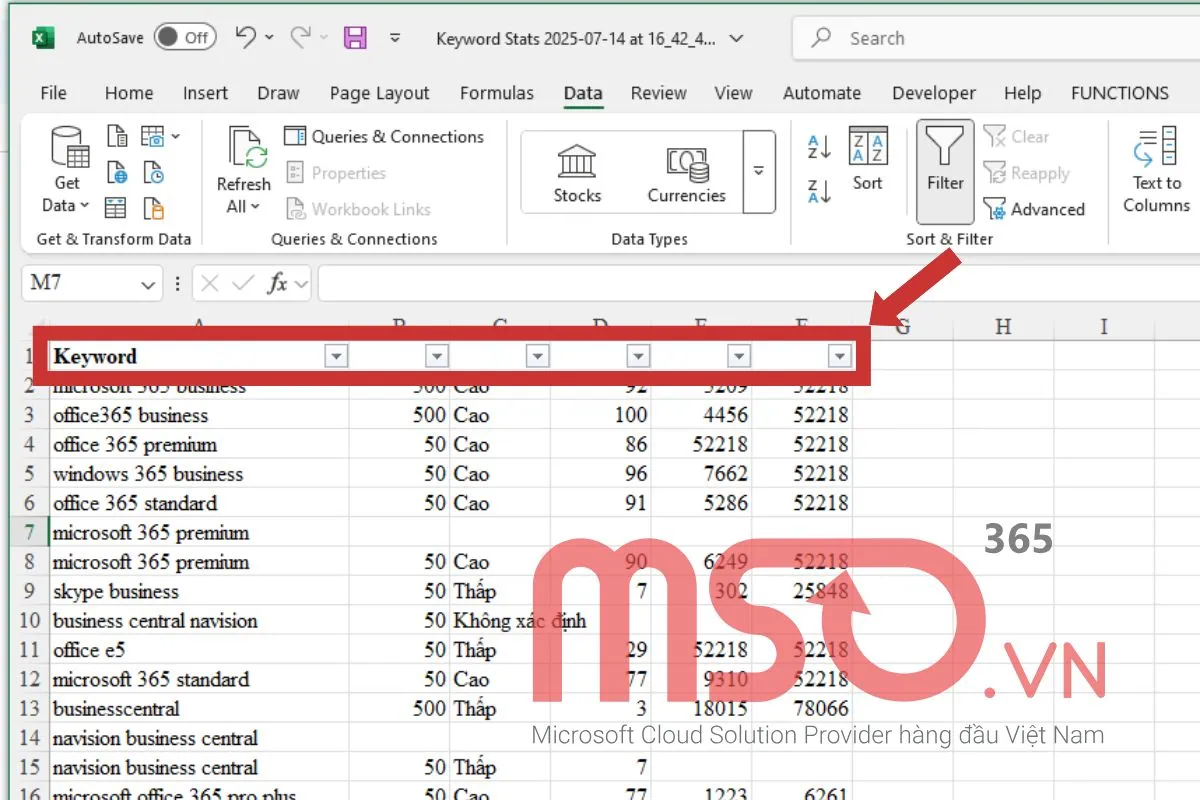Viewport: 1200px width, 800px height.
Task: Click the purple Save icon
Action: click(354, 38)
